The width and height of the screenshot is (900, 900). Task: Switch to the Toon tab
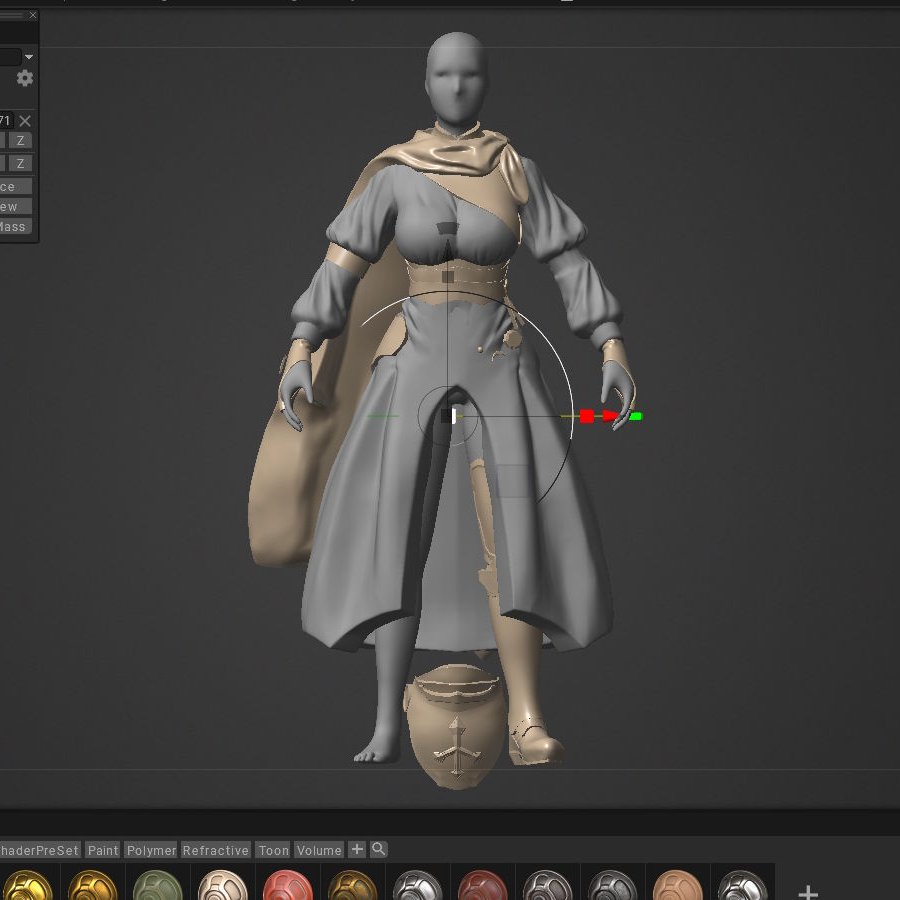[x=273, y=849]
